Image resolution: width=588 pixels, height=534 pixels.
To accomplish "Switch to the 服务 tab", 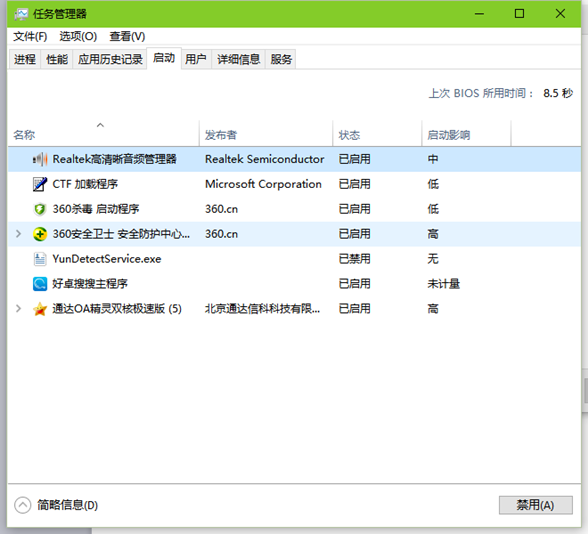I will click(281, 59).
